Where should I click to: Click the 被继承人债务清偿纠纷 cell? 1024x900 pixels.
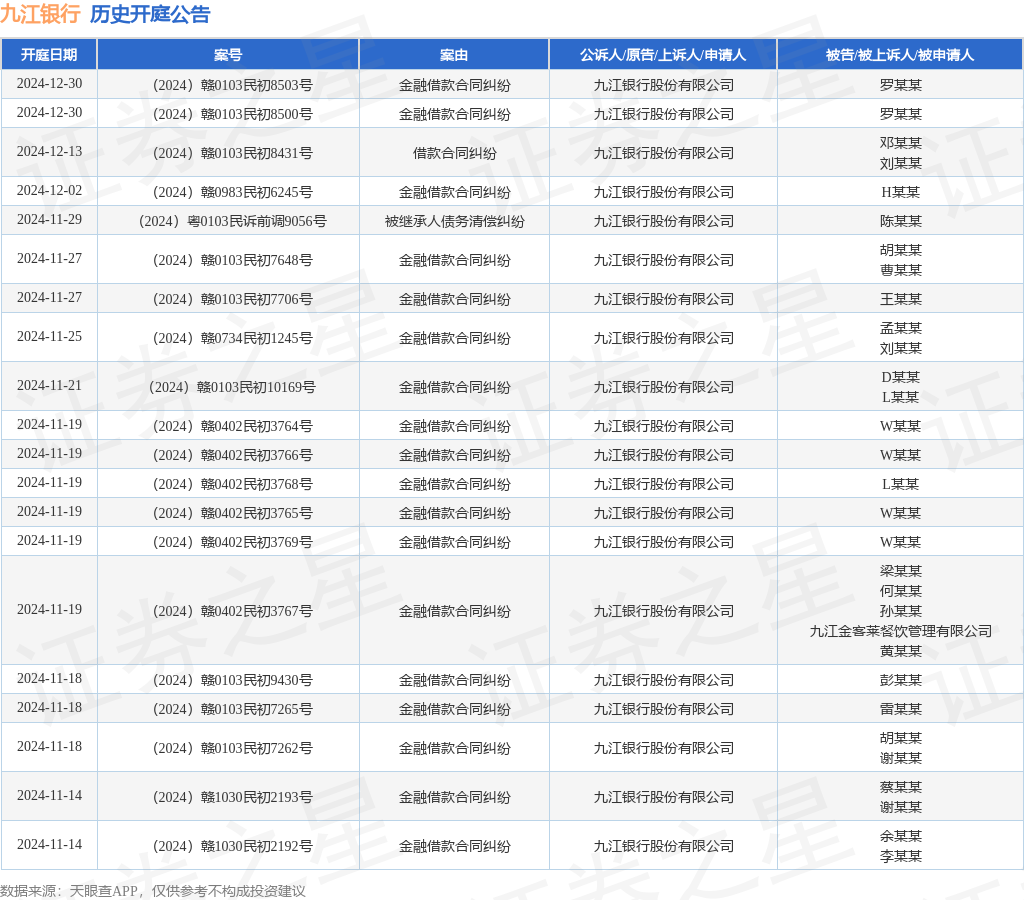point(455,221)
